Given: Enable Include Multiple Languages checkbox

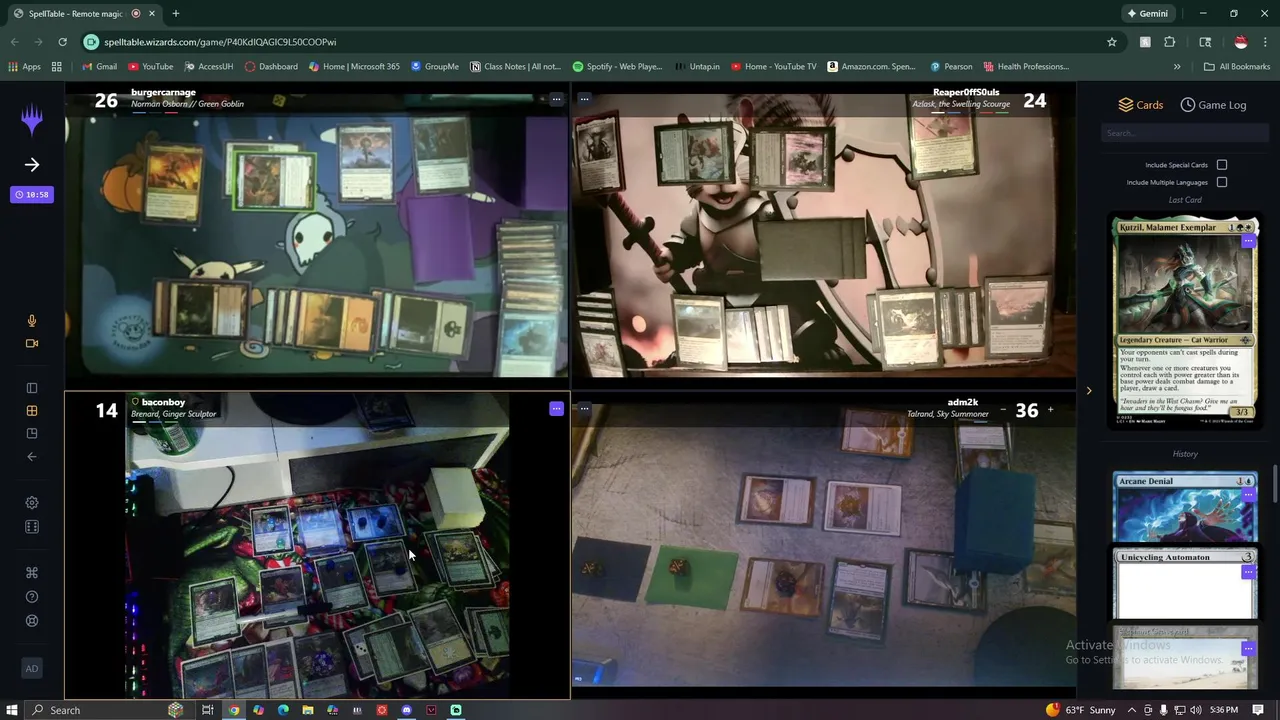Looking at the screenshot, I should click(x=1222, y=182).
